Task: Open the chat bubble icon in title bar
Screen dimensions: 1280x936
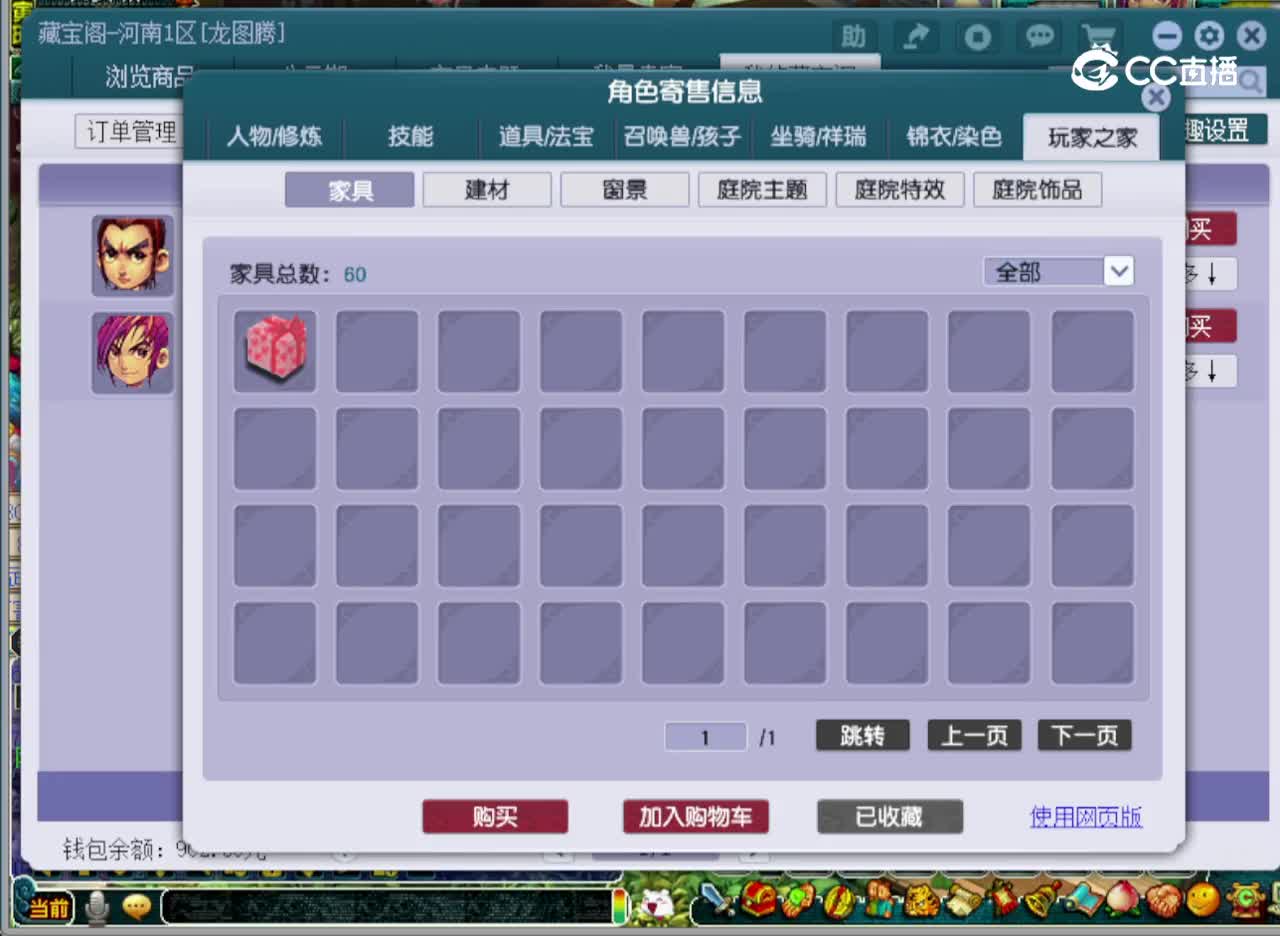Action: (1039, 36)
